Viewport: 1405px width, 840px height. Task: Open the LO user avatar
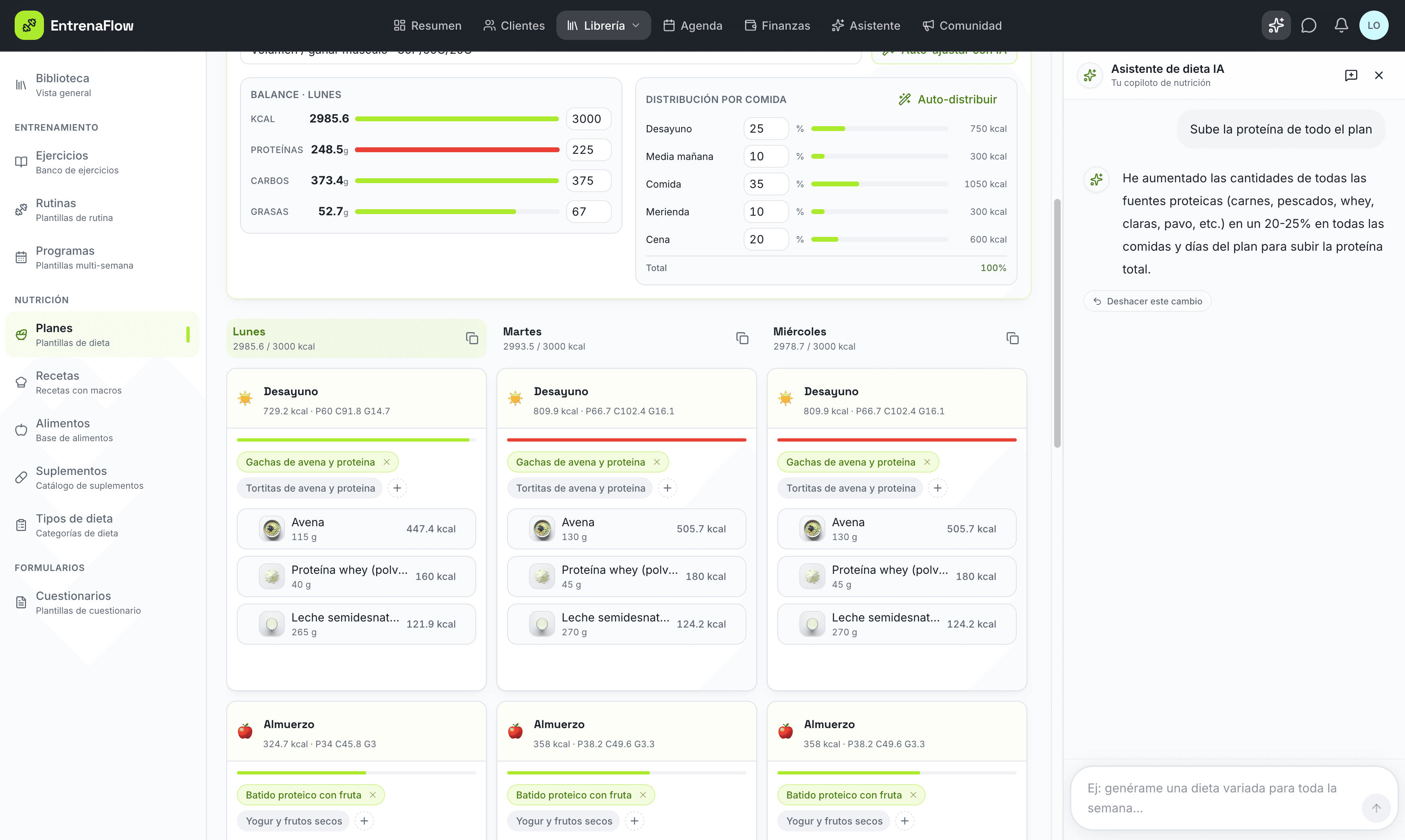(1373, 26)
